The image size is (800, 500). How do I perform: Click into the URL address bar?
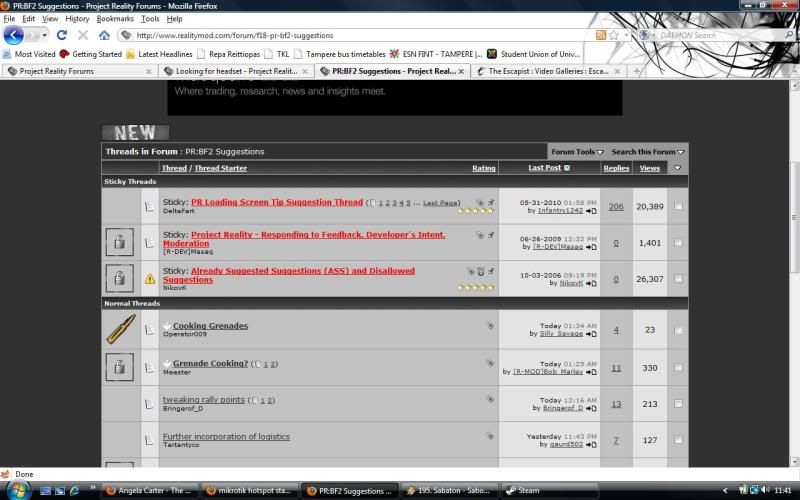(350, 35)
